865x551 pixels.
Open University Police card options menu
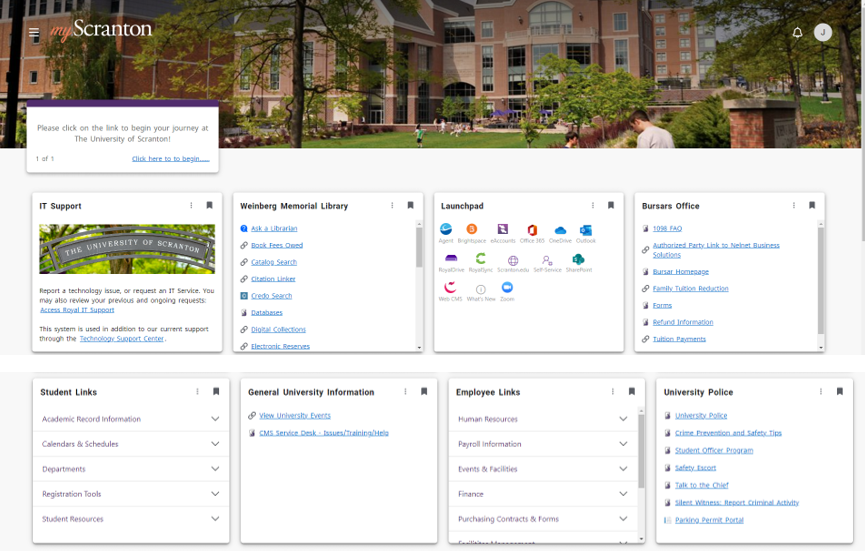coord(820,392)
